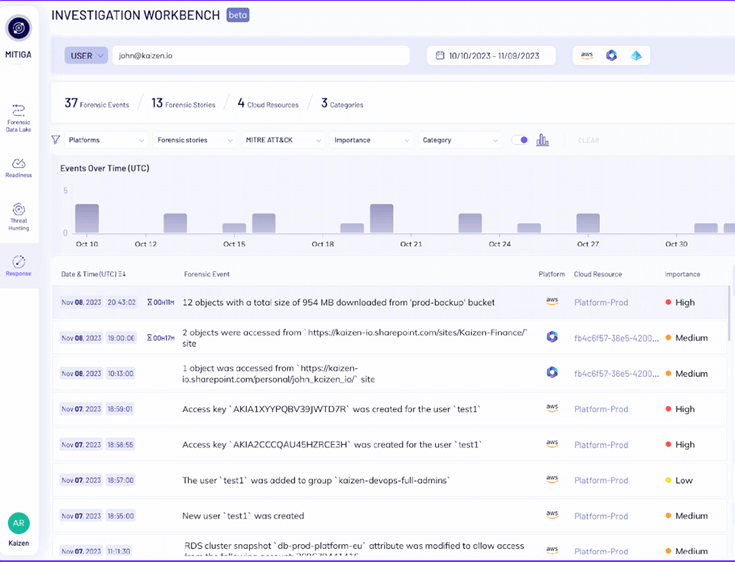This screenshot has height=562, width=735.
Task: Open the Readiness section icon
Action: [x=19, y=163]
